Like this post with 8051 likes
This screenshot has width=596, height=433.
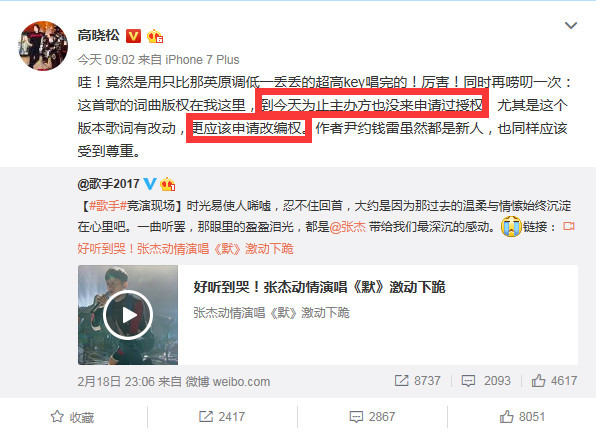tap(522, 417)
